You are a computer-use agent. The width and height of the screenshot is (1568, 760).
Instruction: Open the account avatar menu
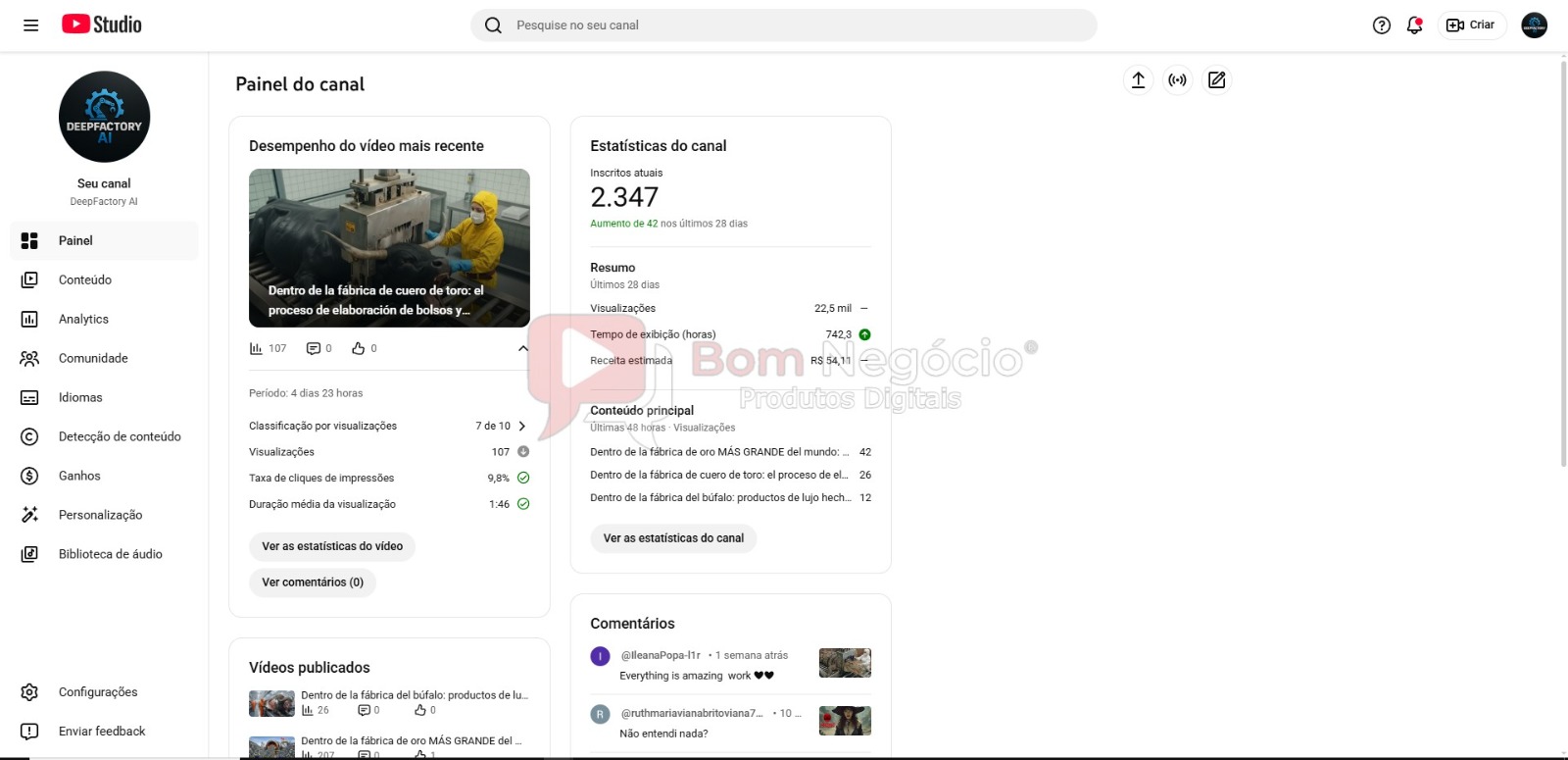1534,25
